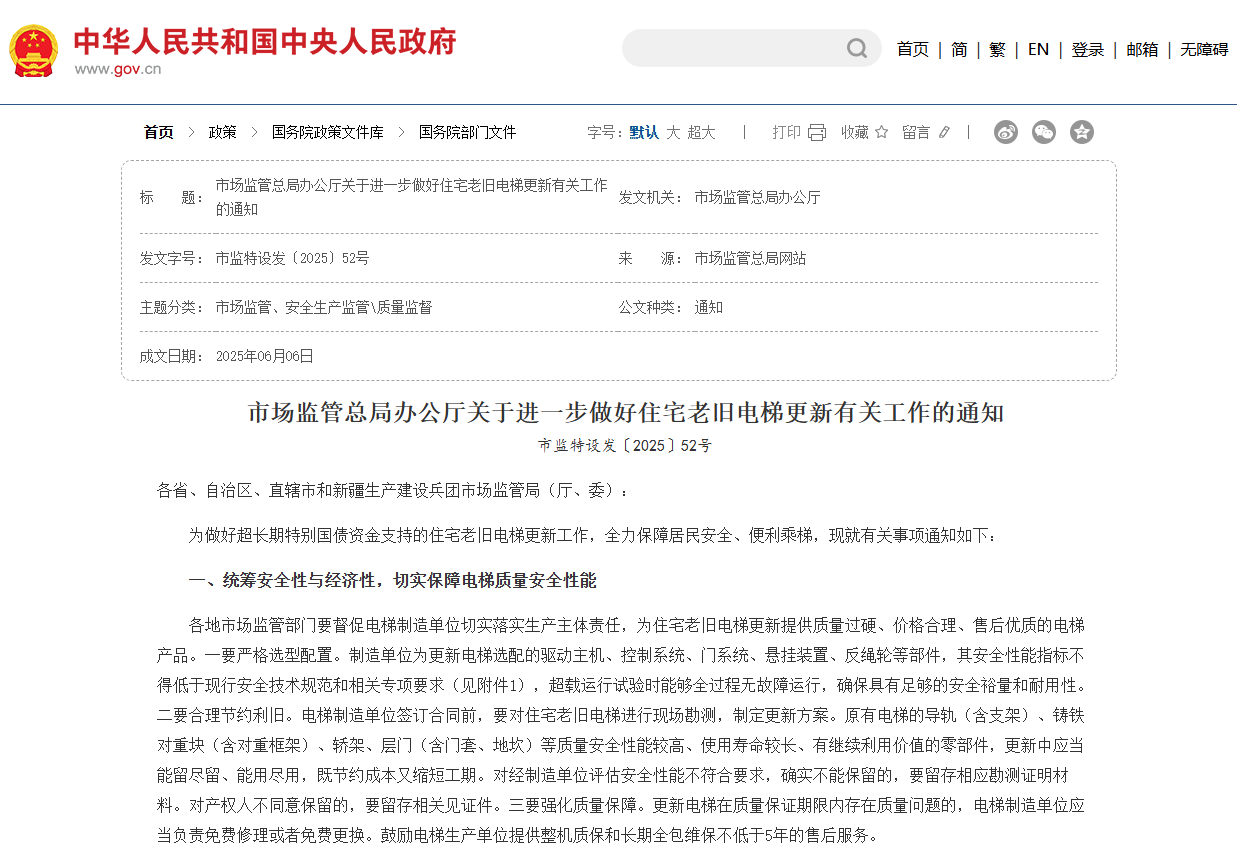Switch font size to 超大
Viewport: 1237px width, 855px height.
tap(701, 132)
